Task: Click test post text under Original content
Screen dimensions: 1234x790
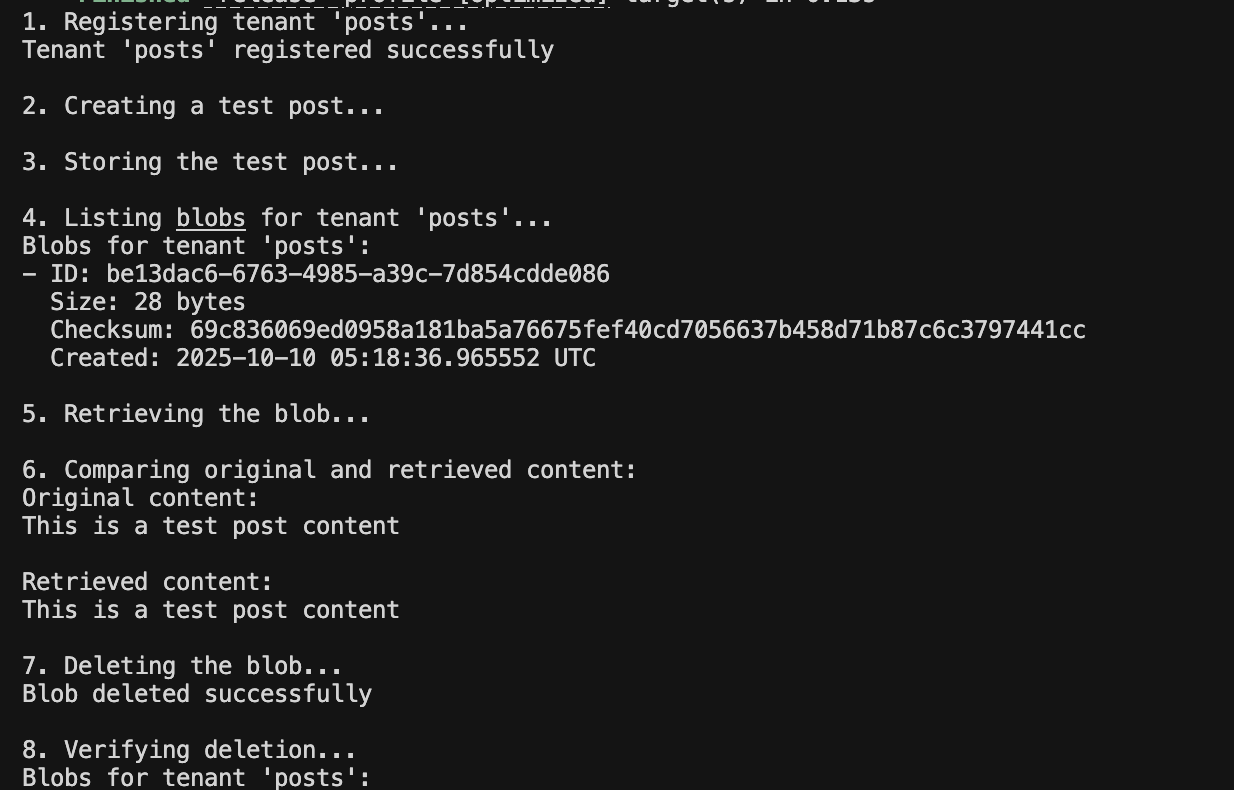Action: (210, 526)
